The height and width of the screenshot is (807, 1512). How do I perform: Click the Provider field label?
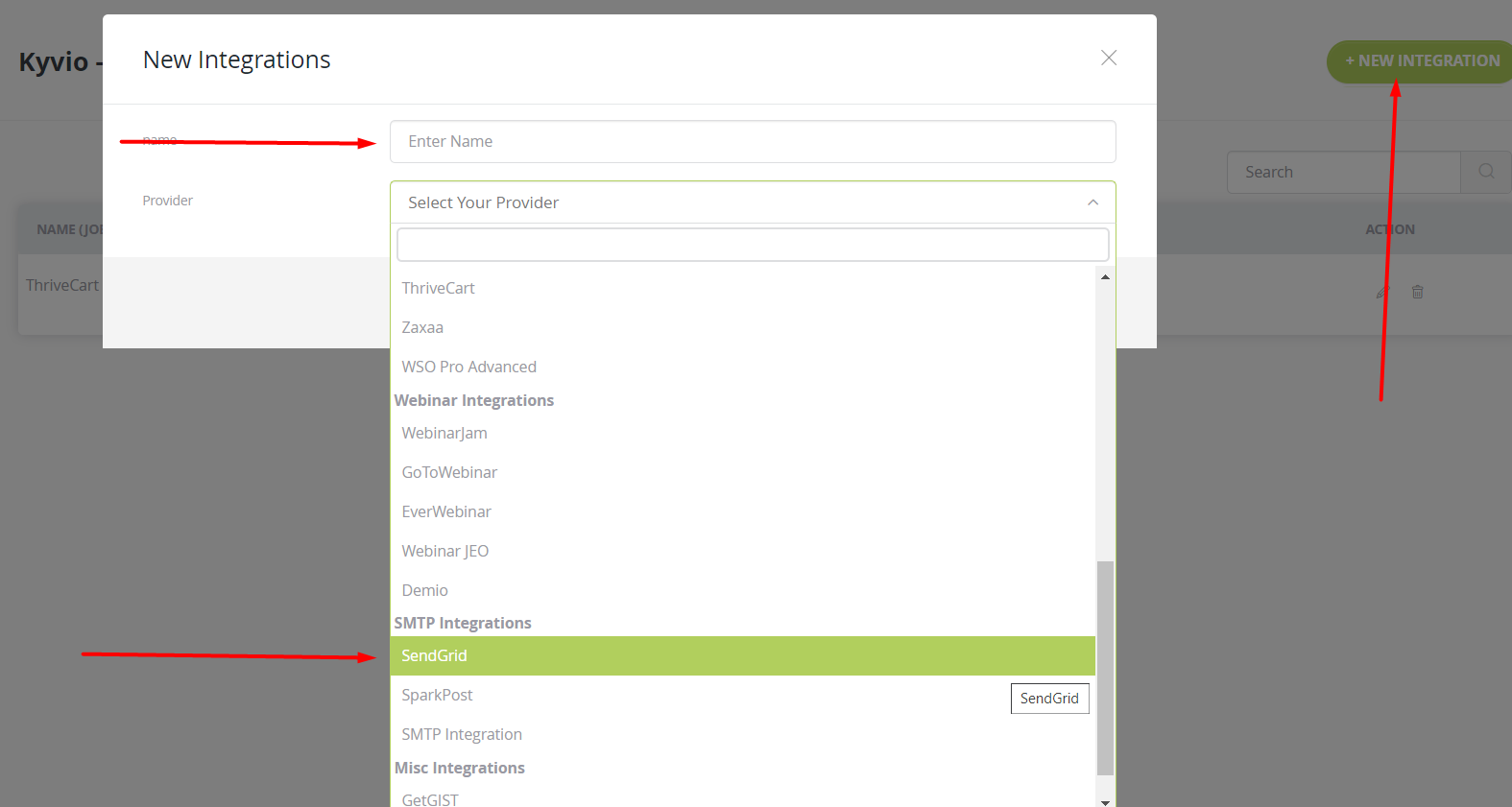(x=168, y=201)
